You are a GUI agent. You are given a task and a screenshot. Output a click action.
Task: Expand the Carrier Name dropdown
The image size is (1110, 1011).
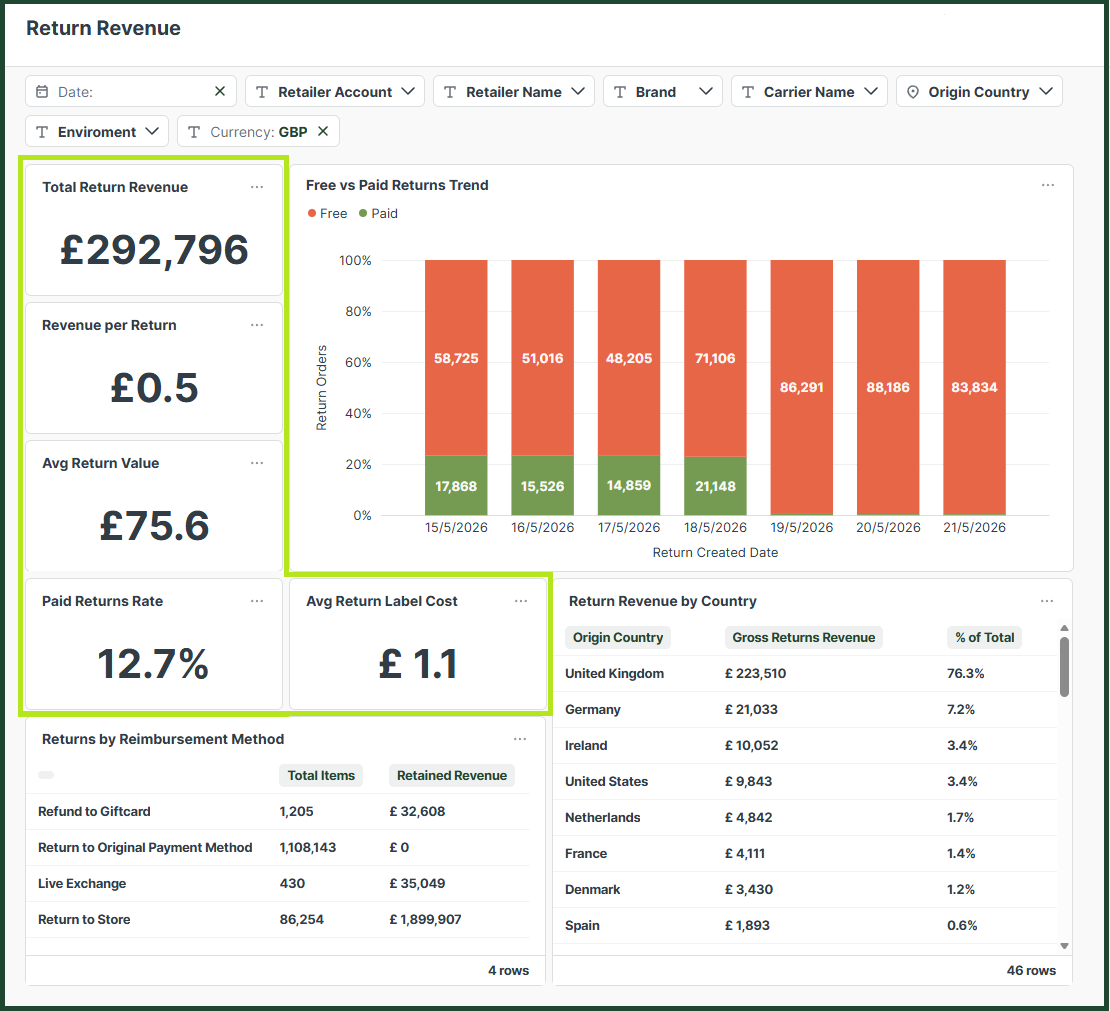tap(809, 91)
